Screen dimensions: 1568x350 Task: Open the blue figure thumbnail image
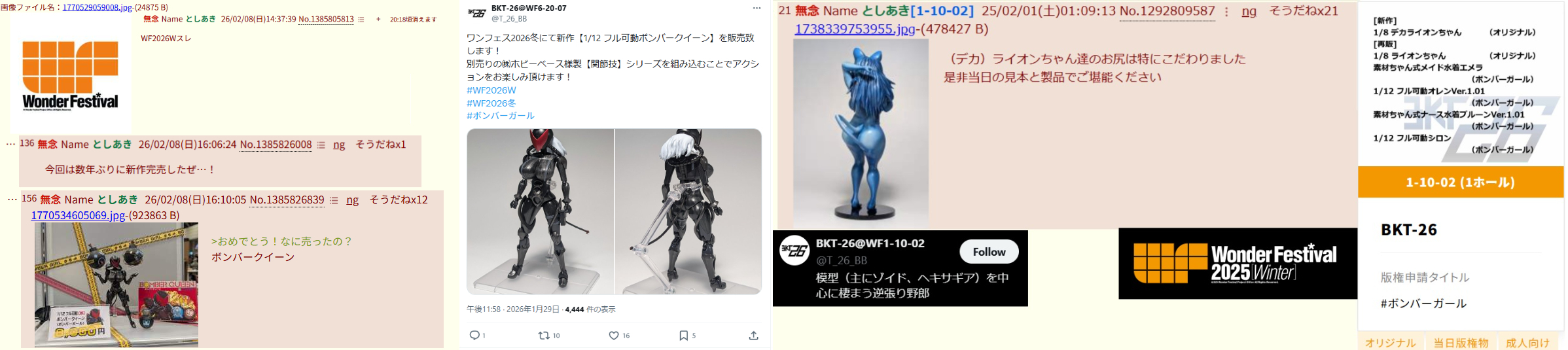click(861, 133)
